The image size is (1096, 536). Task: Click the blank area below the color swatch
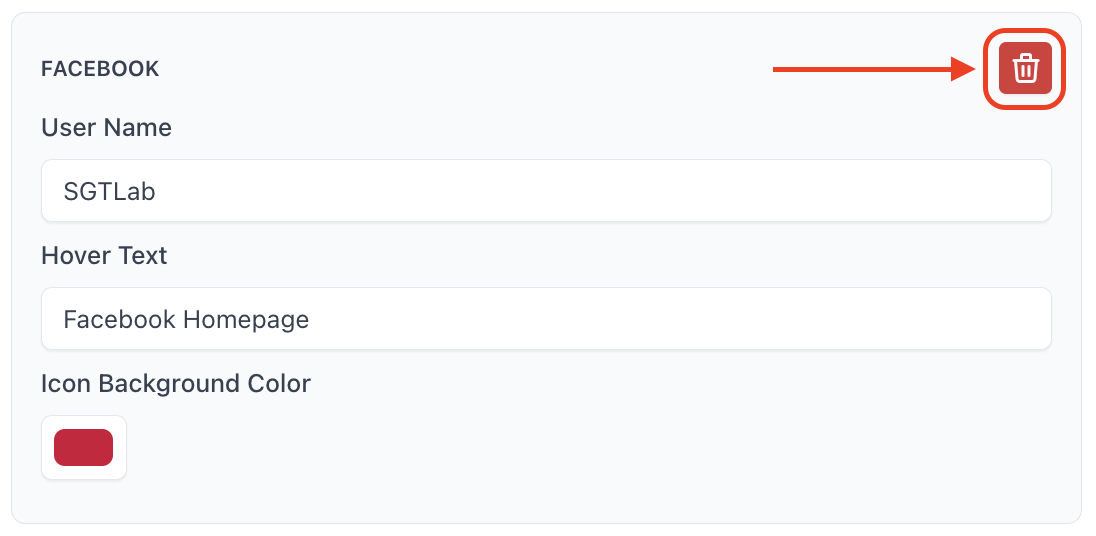pos(84,502)
